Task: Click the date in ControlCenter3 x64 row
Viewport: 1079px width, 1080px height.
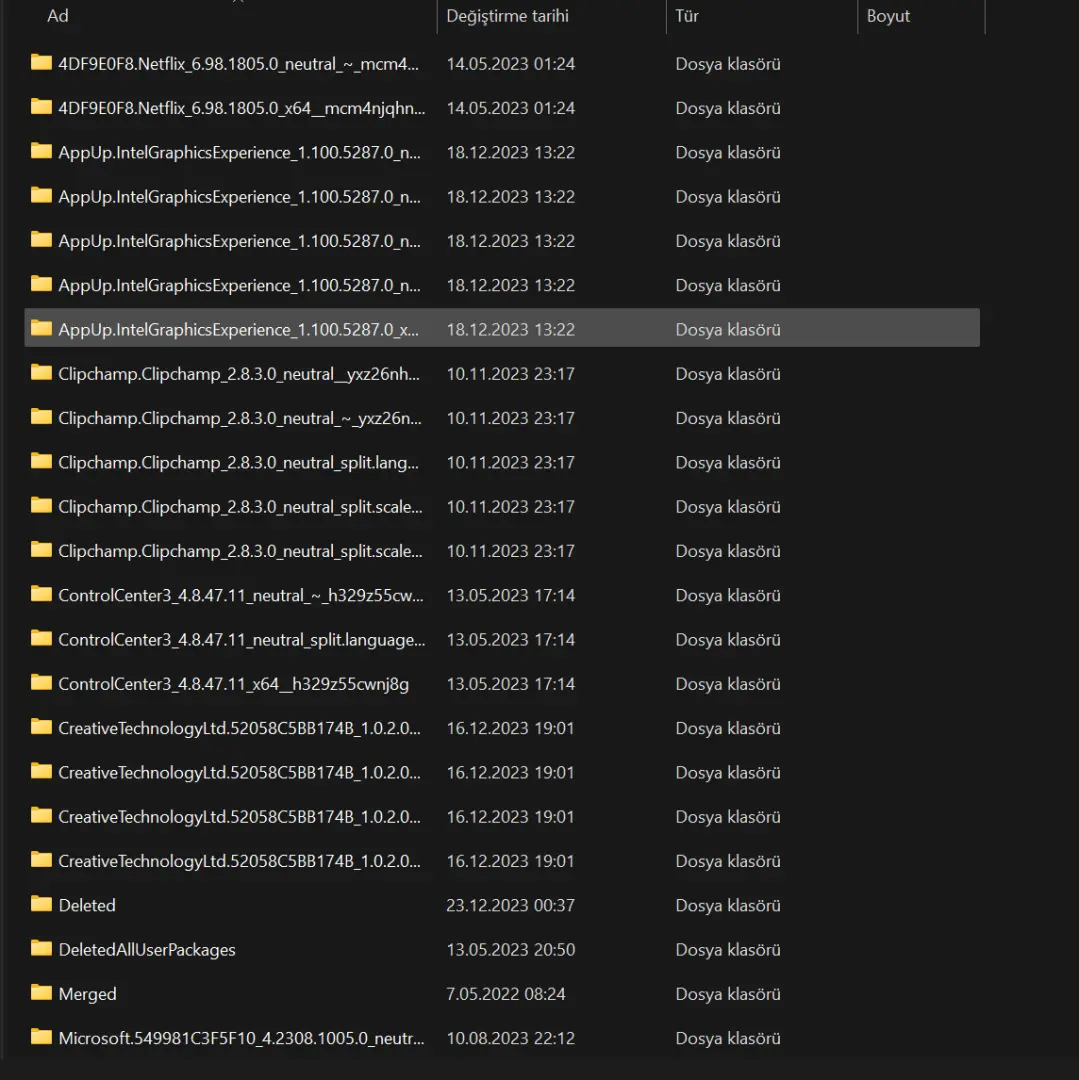Action: point(510,684)
